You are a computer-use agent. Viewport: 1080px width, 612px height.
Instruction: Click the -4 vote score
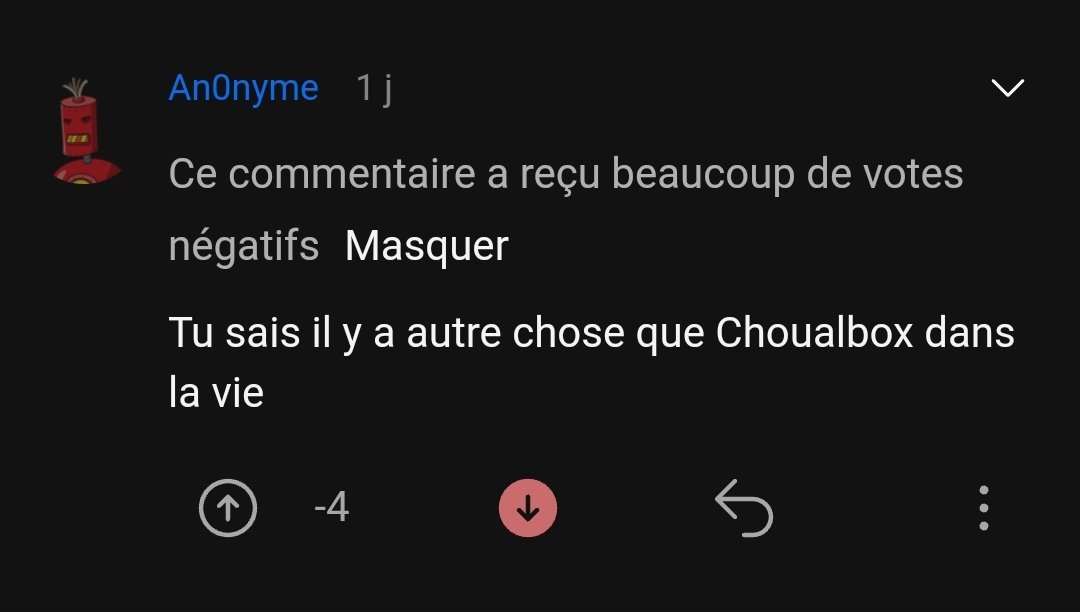coord(331,508)
